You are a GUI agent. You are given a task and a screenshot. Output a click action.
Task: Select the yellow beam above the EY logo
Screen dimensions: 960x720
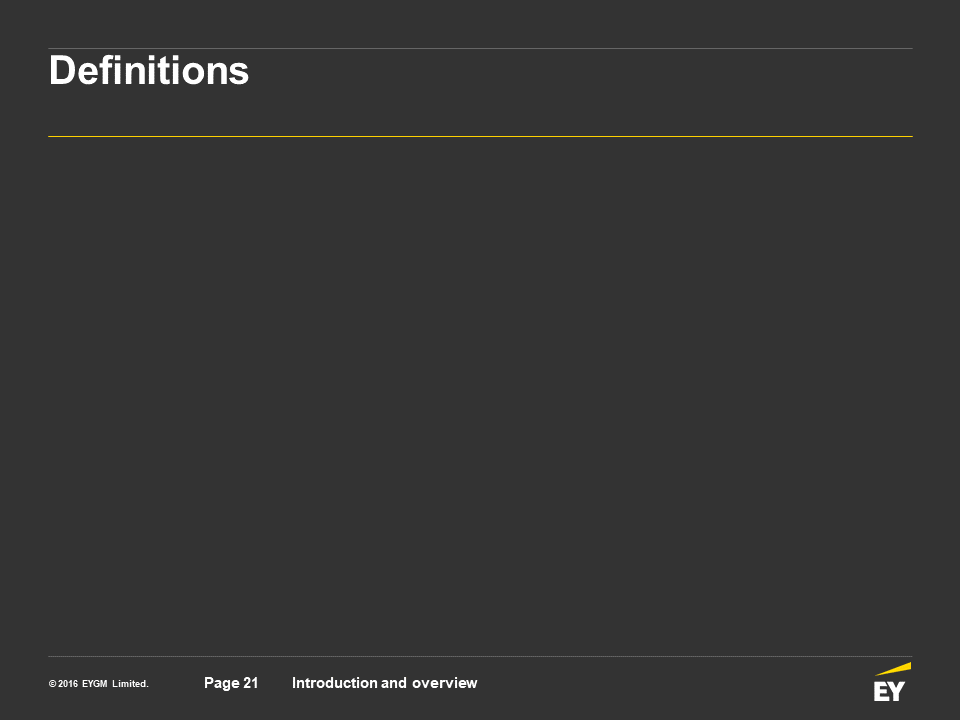coord(893,669)
